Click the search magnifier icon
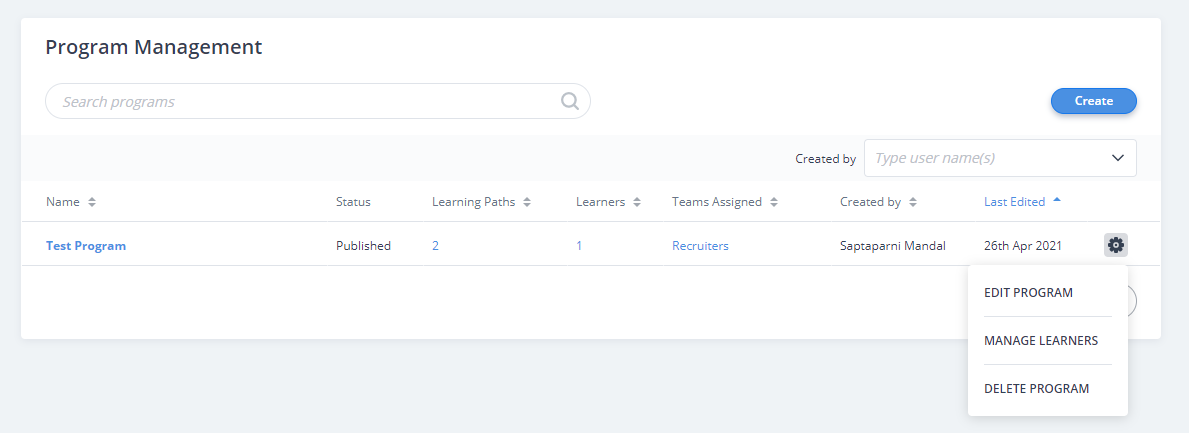1189x433 pixels. click(570, 101)
